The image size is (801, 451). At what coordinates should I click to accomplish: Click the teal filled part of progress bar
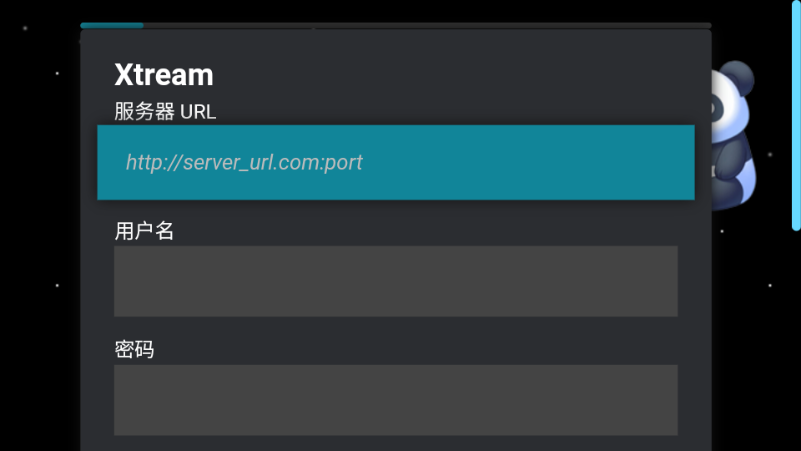[111, 25]
